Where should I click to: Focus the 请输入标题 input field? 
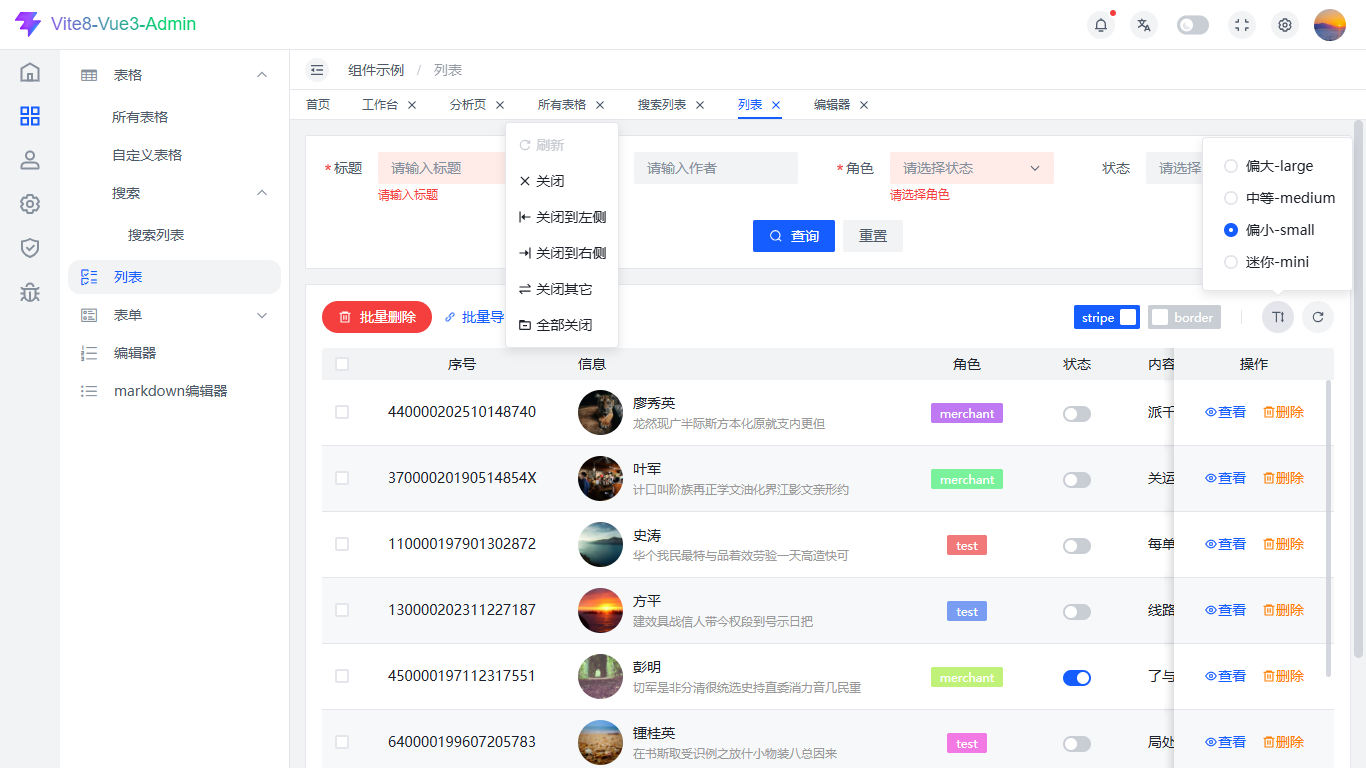click(442, 168)
